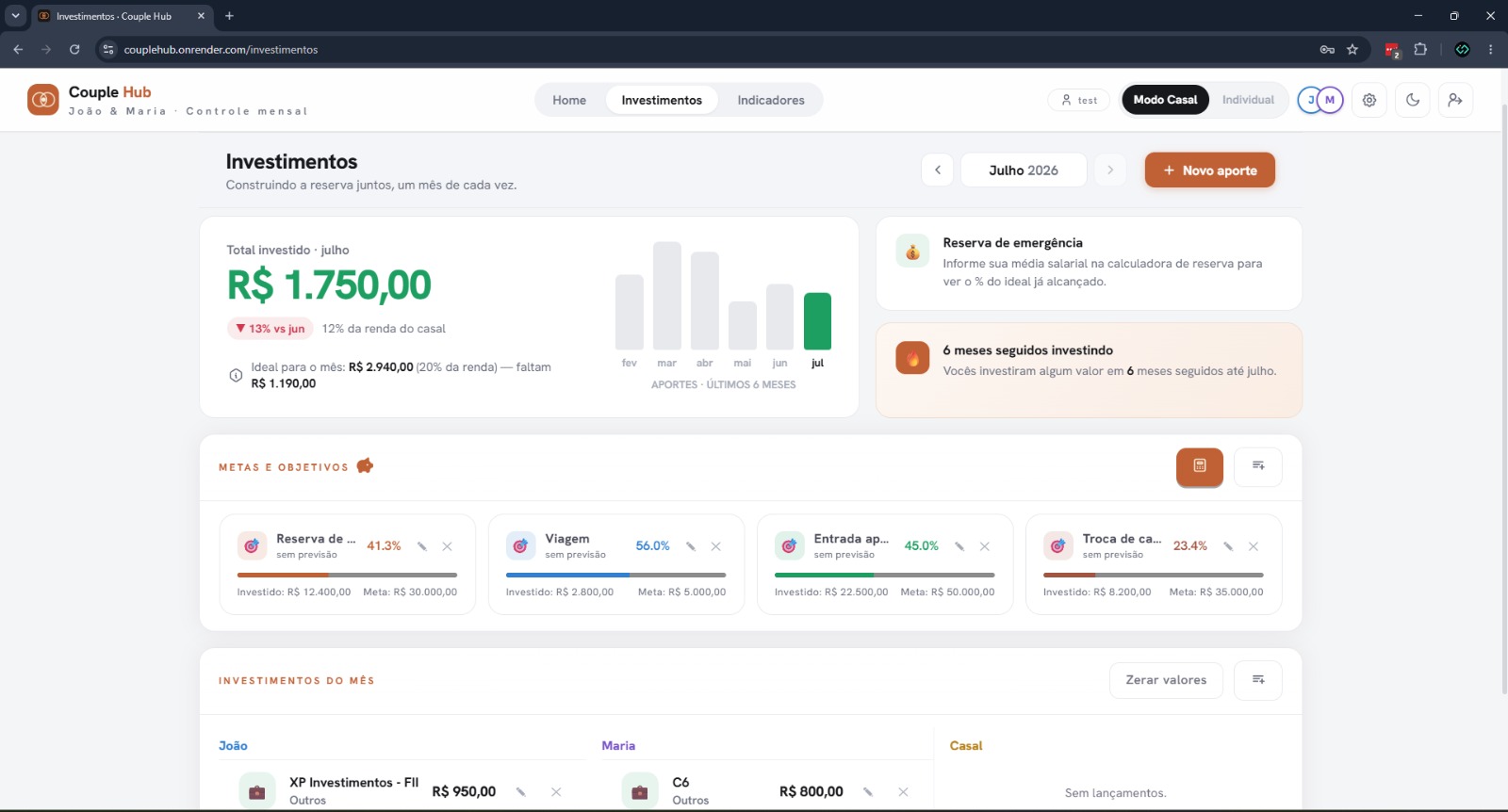The height and width of the screenshot is (812, 1508).
Task: Click the test user chip
Action: pyautogui.click(x=1079, y=100)
